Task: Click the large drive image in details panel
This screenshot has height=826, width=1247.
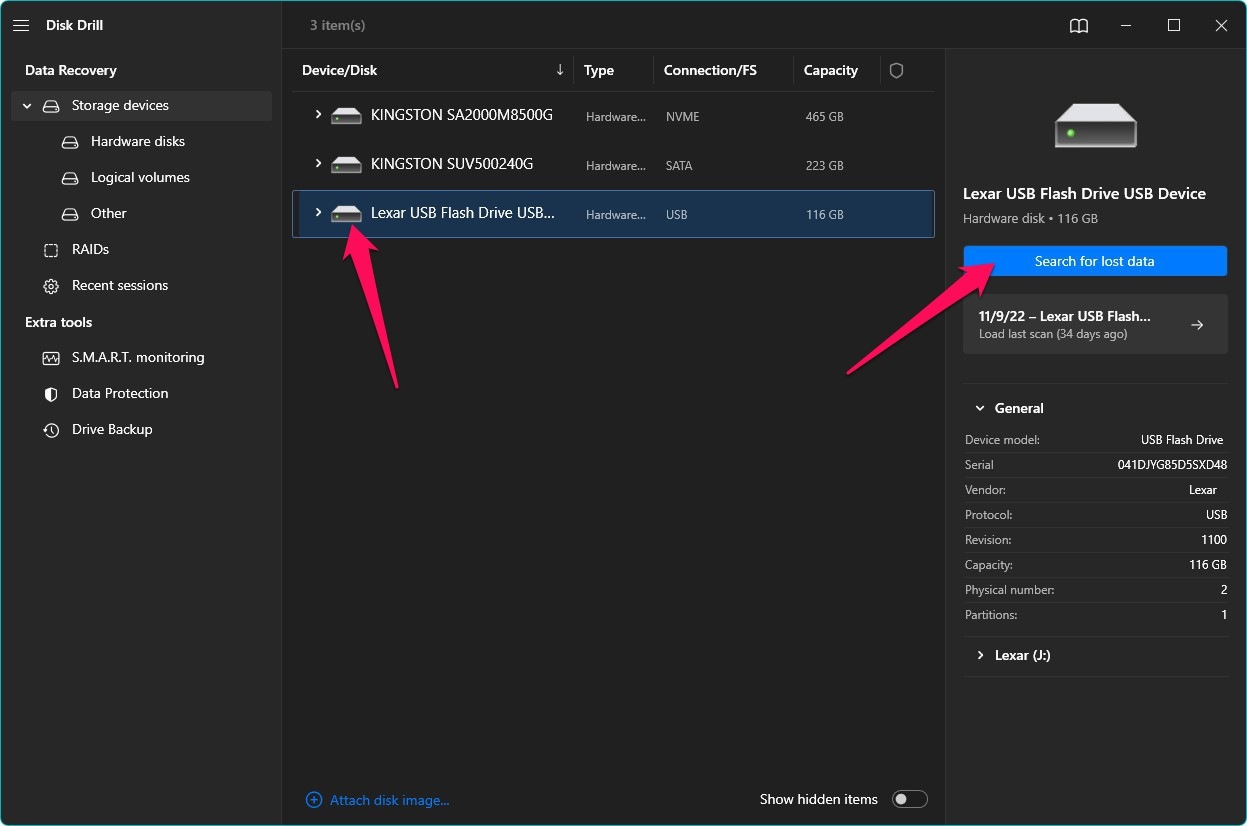Action: [1096, 126]
